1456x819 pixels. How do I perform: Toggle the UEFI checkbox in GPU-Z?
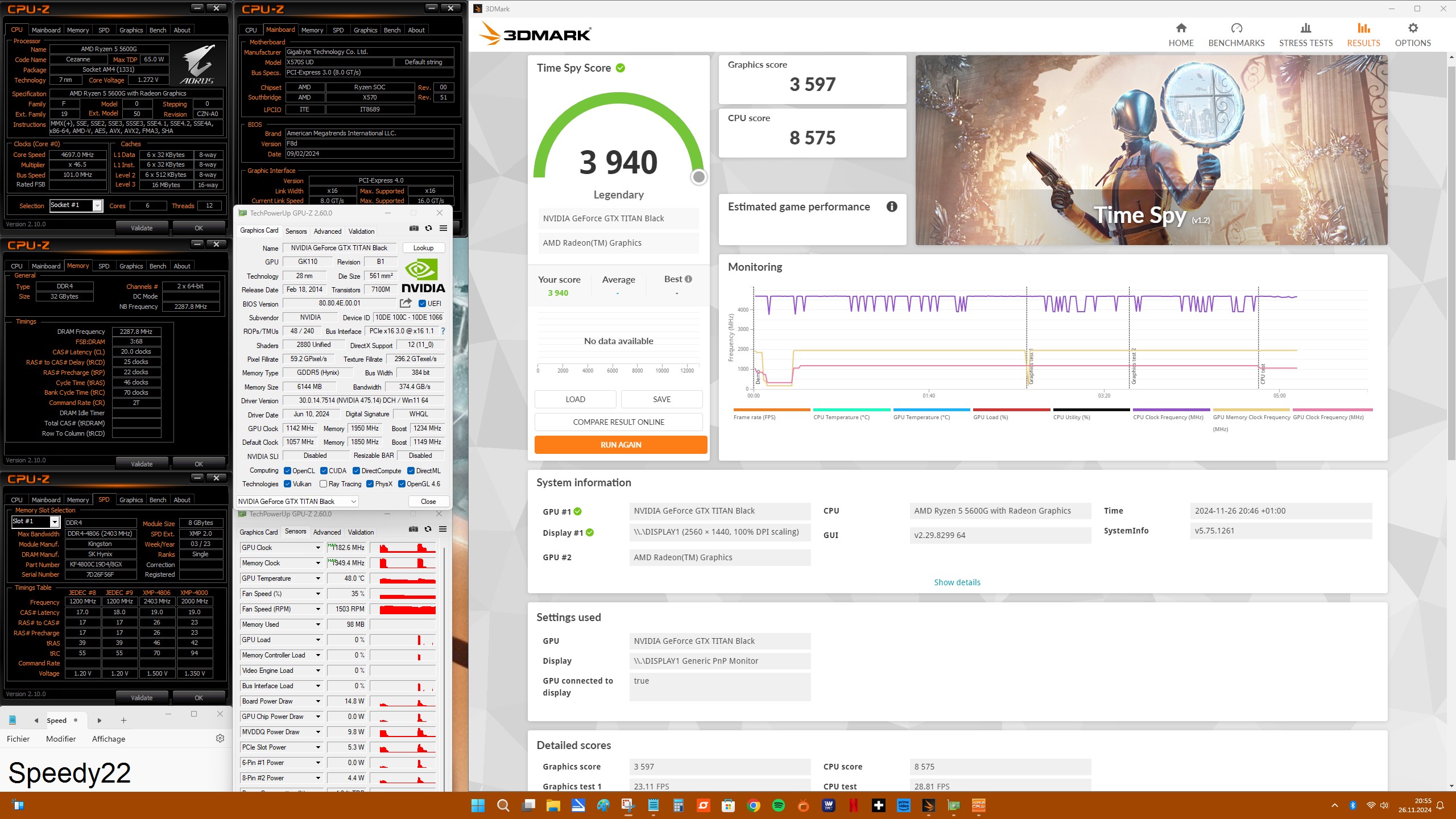coord(422,303)
